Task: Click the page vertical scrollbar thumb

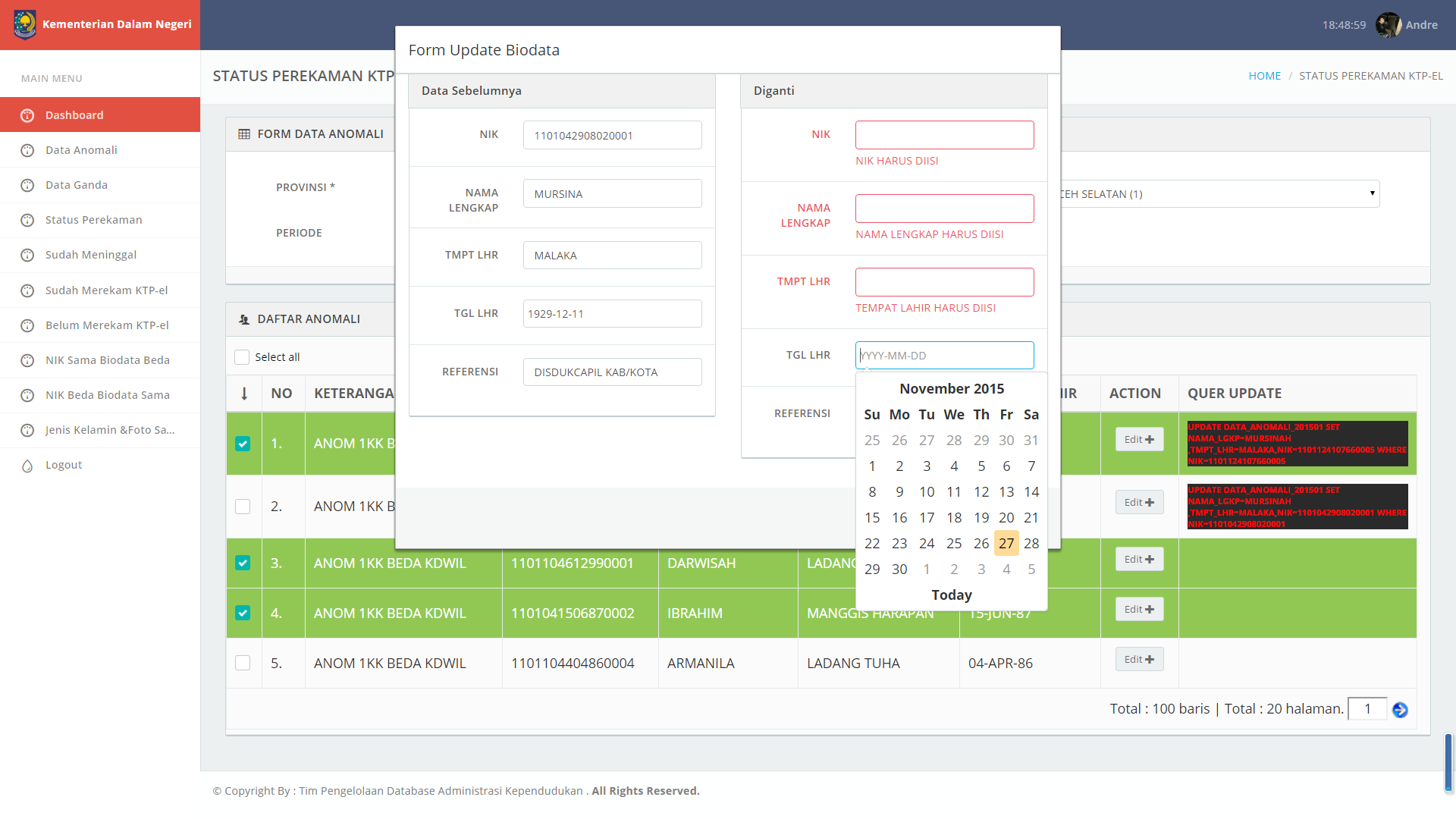Action: pos(1448,761)
